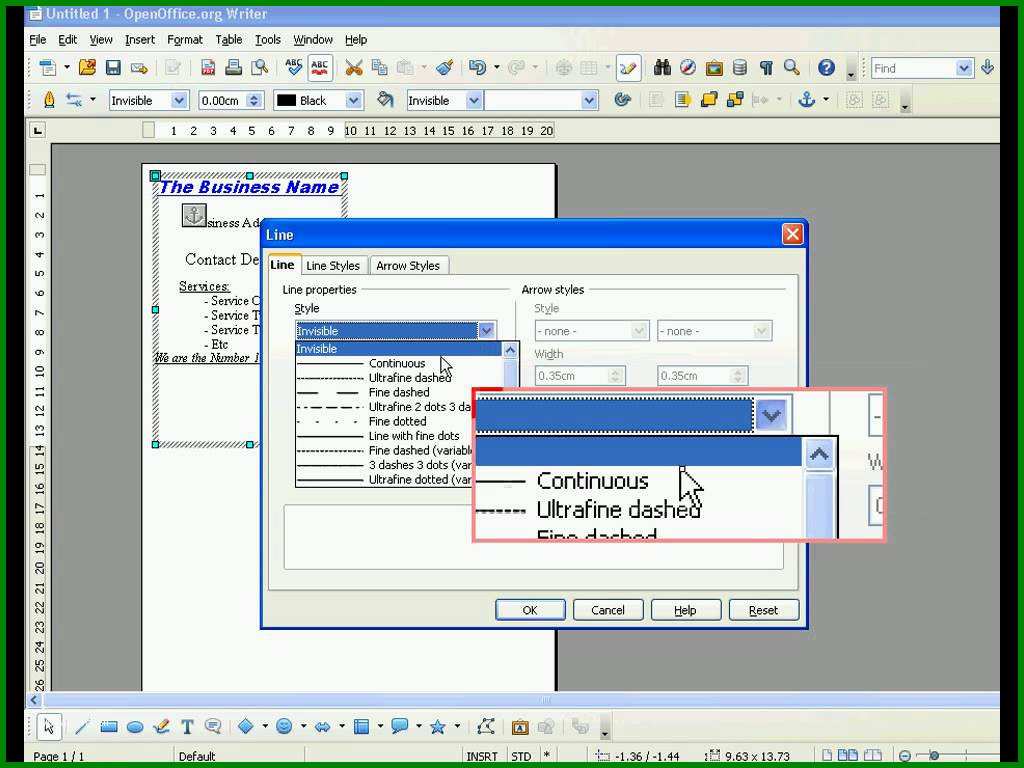Select the Ellipse draw tool

[x=135, y=726]
